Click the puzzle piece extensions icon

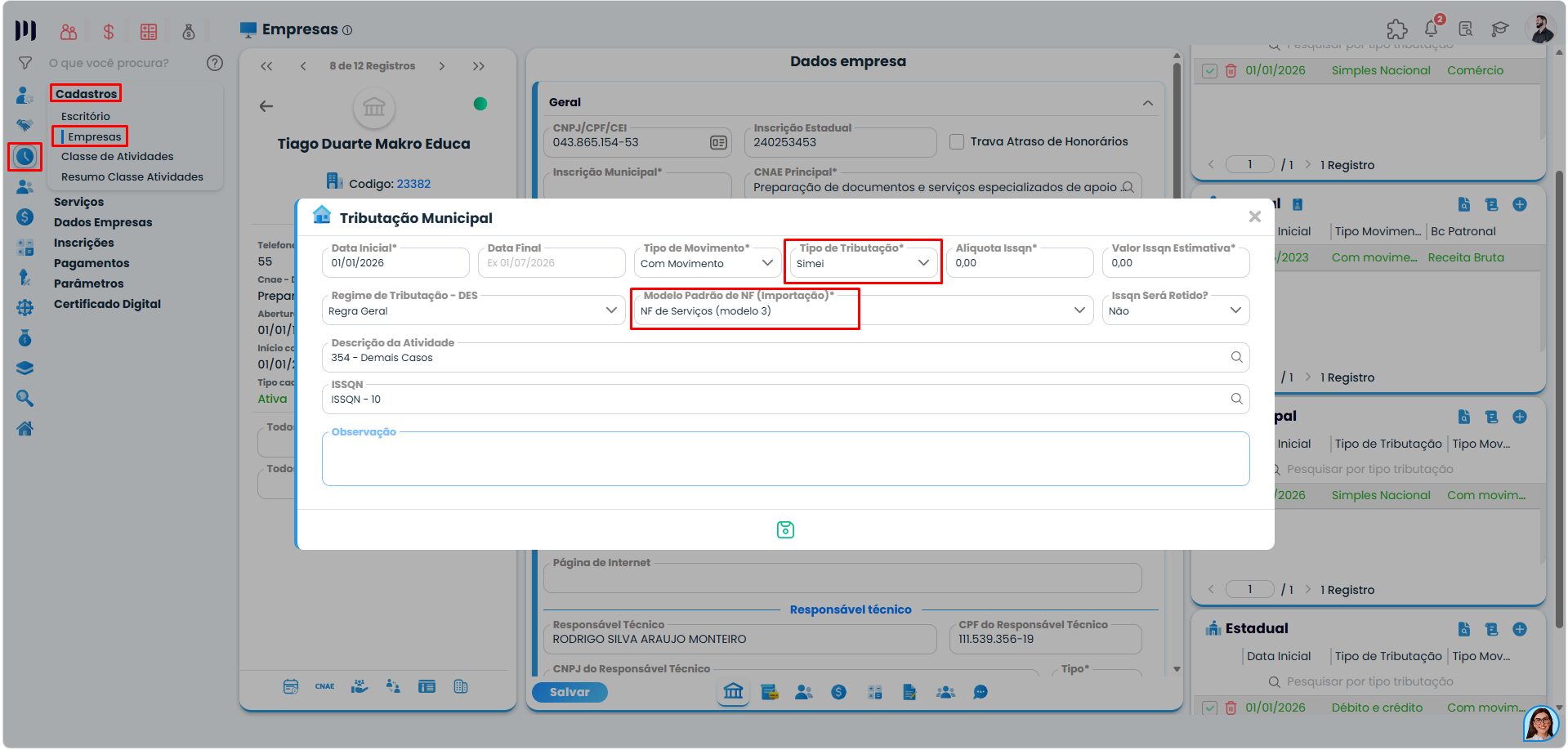[1397, 29]
